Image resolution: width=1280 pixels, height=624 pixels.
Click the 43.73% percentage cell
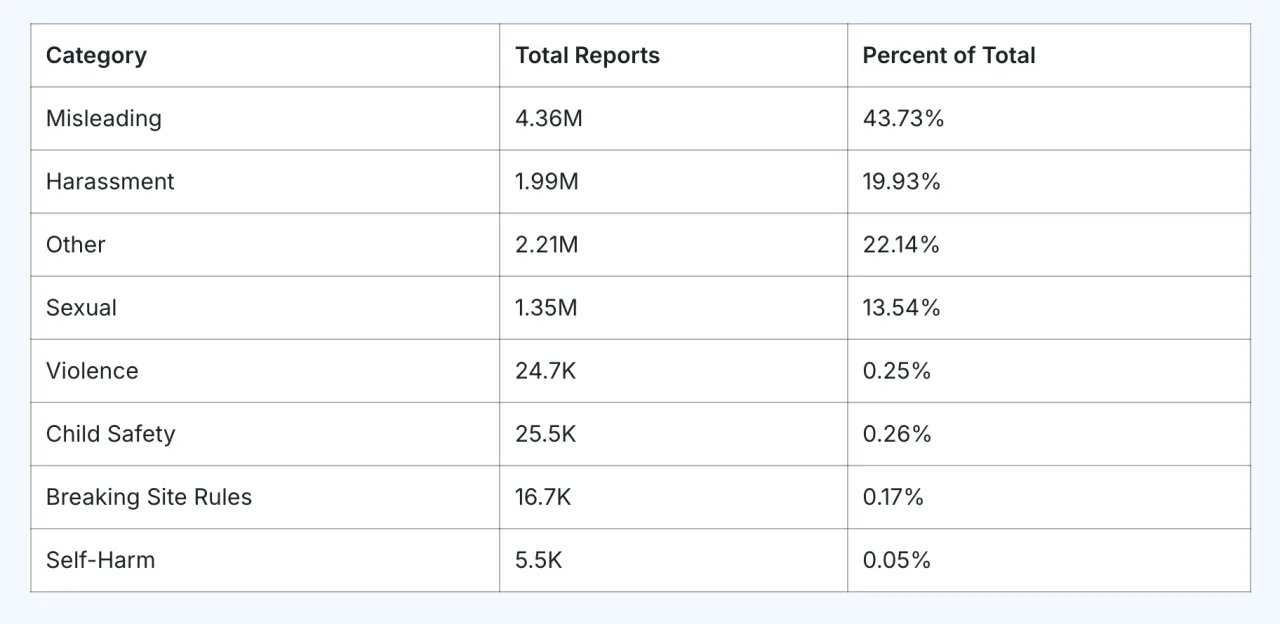pos(903,119)
